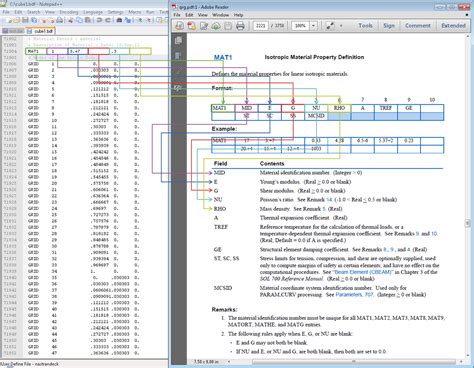This screenshot has height=368, width=474.
Task: Open the File menu in Notepad++
Action: point(6,12)
